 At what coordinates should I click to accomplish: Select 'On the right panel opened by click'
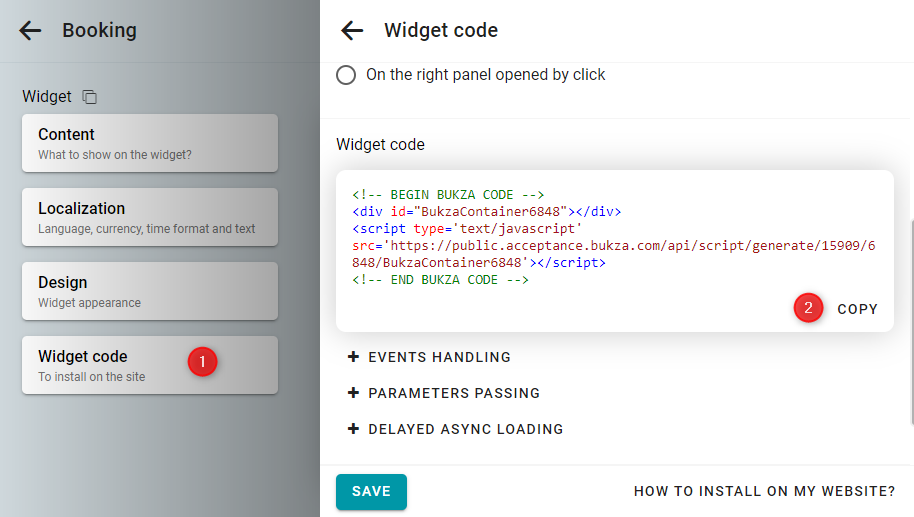(346, 75)
